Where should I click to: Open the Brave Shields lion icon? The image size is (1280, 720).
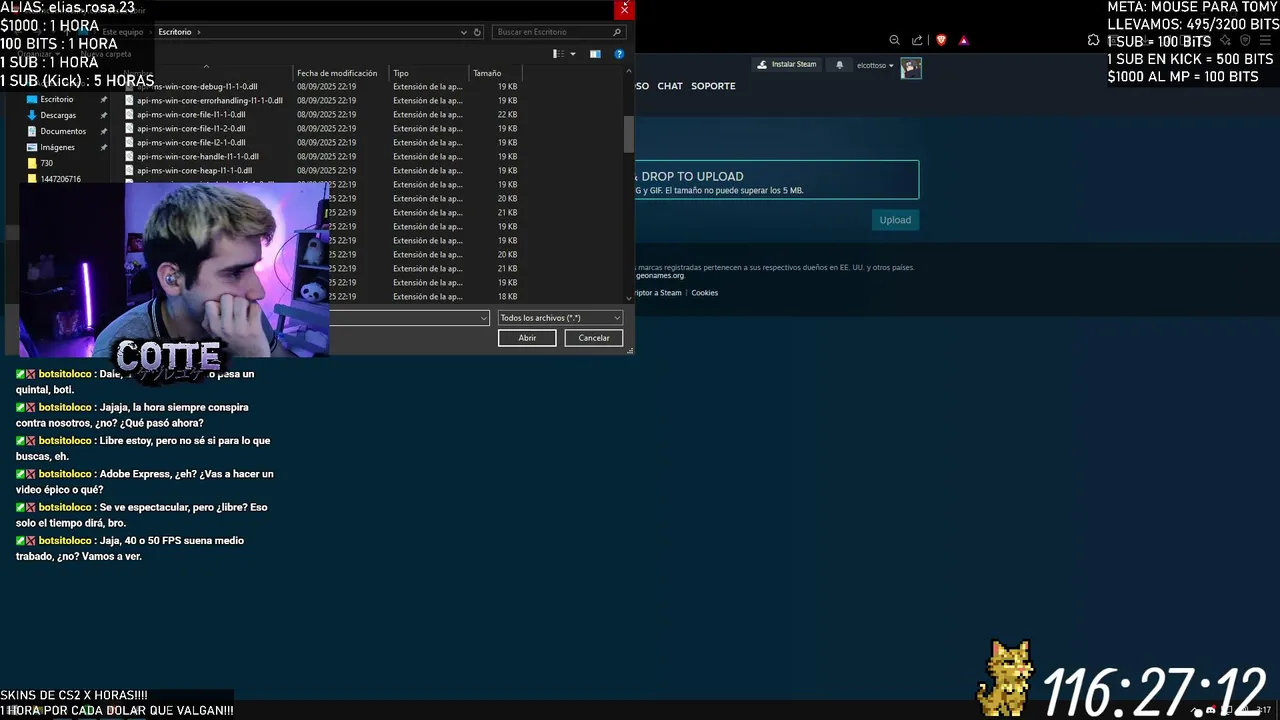click(941, 40)
